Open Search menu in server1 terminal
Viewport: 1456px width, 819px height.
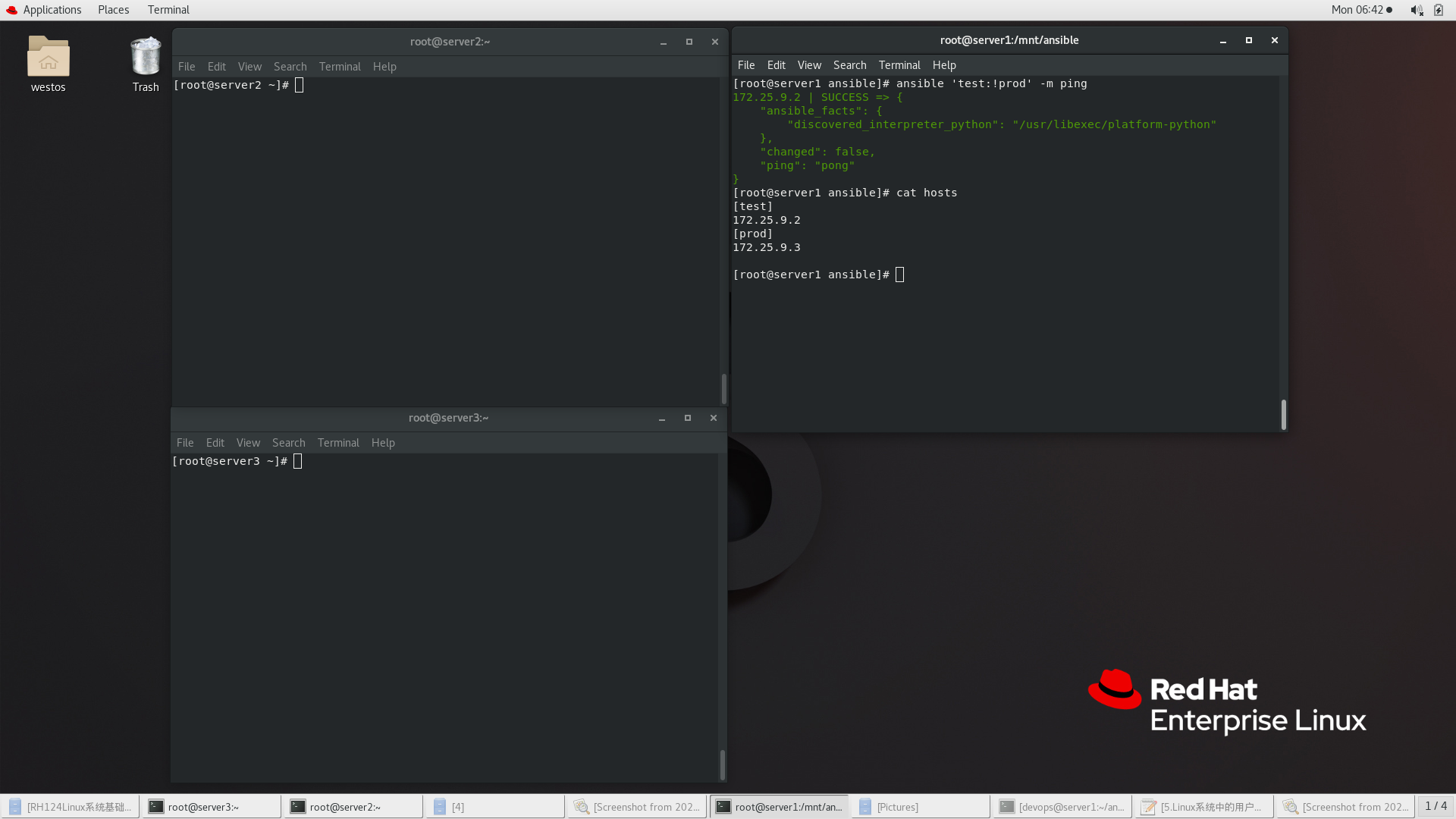[849, 65]
